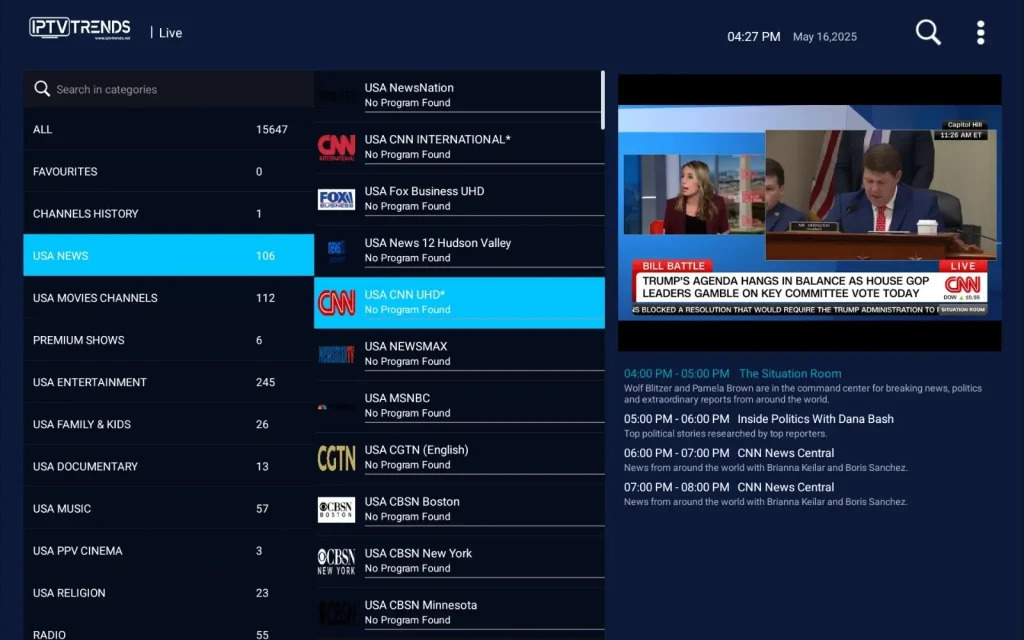The image size is (1024, 640).
Task: Click the Newsmax TV channel logo
Action: (x=336, y=355)
